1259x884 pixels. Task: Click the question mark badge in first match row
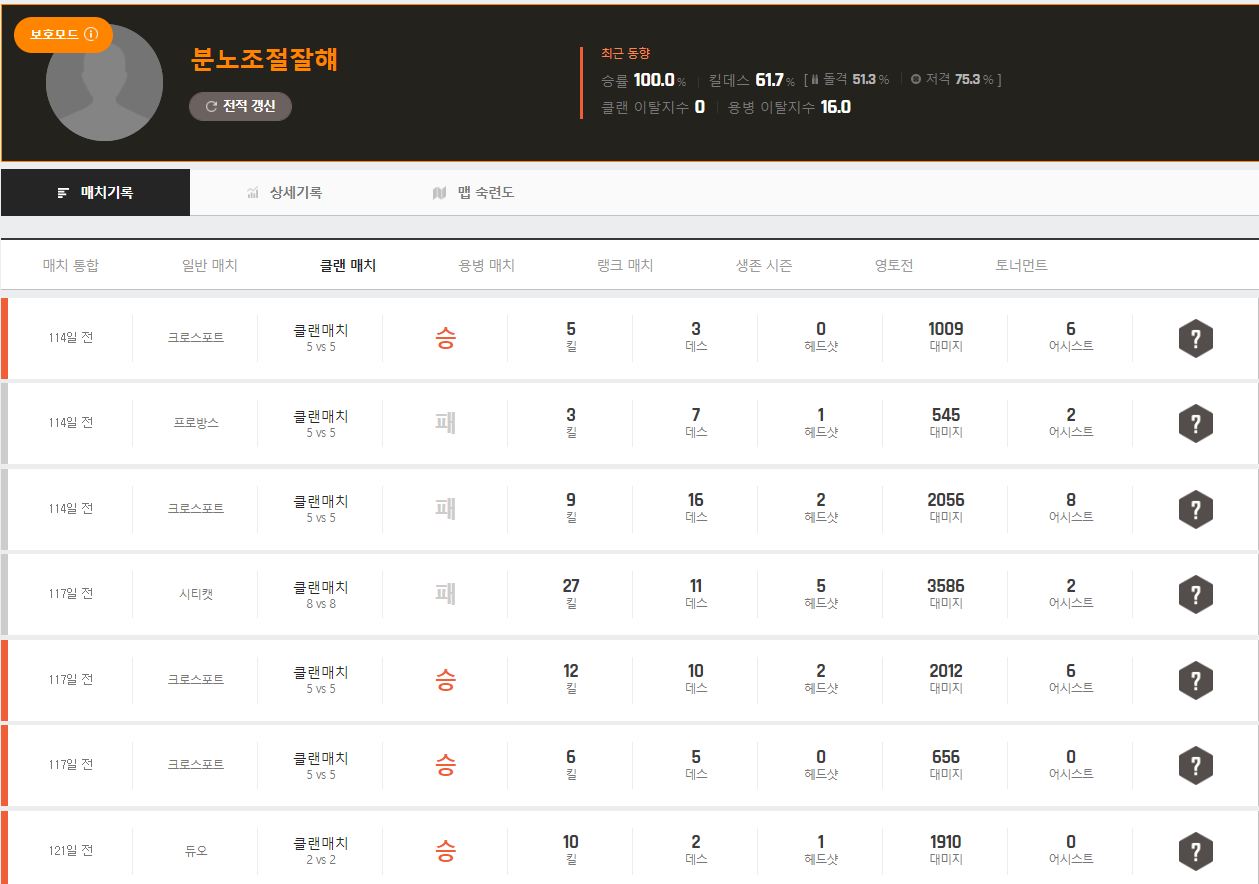pos(1195,338)
